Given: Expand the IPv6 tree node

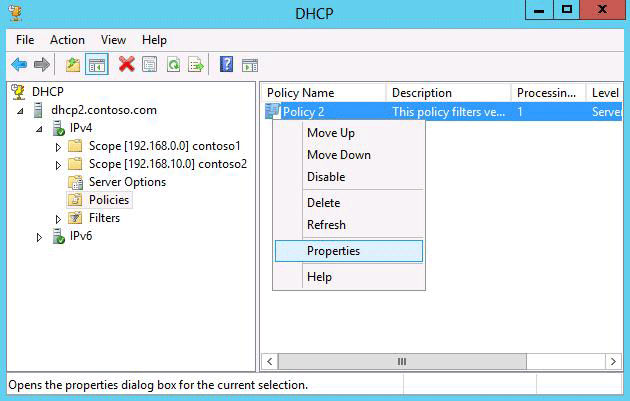Looking at the screenshot, I should click(40, 237).
